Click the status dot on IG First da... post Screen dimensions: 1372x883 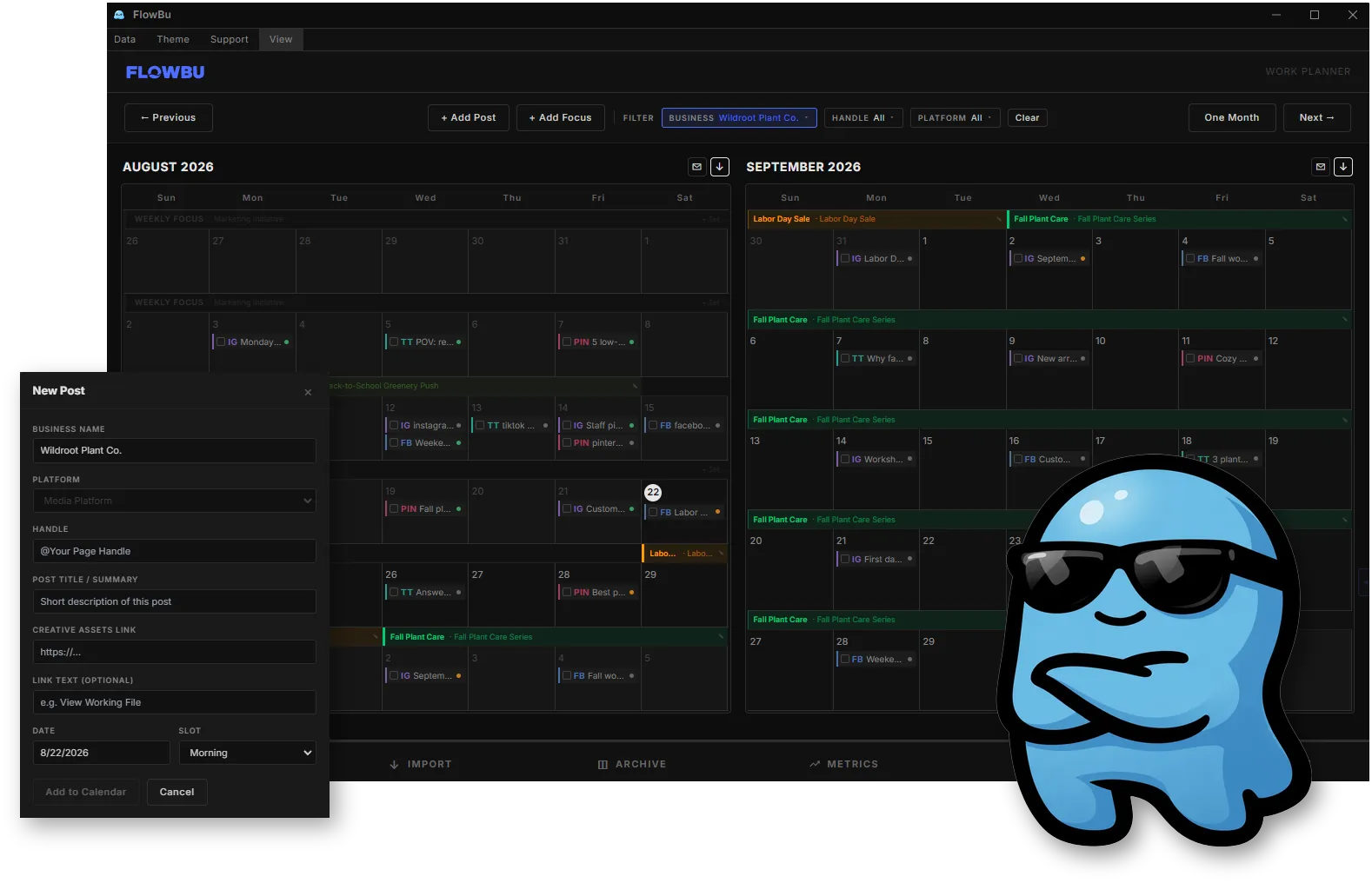tap(909, 559)
